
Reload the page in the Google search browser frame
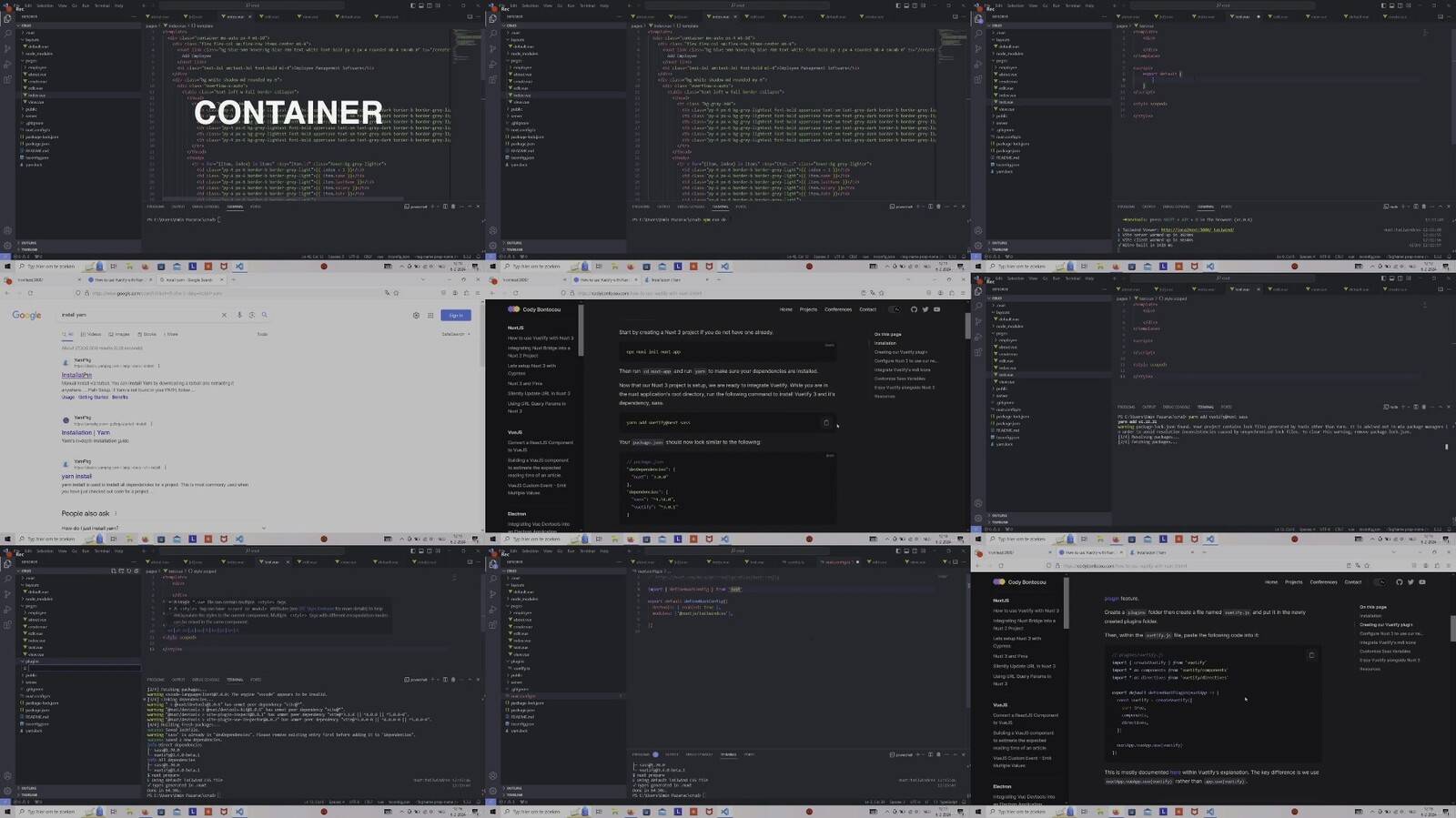[30, 293]
